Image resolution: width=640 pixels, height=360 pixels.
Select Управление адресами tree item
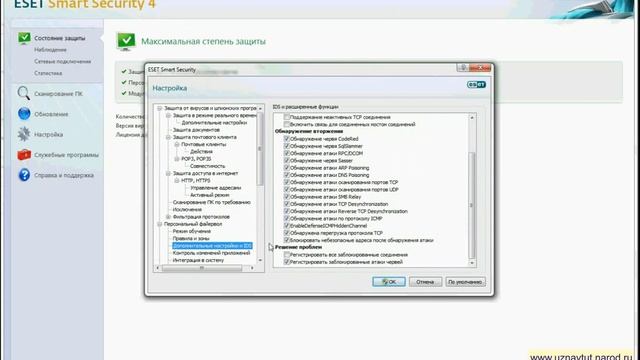point(216,188)
